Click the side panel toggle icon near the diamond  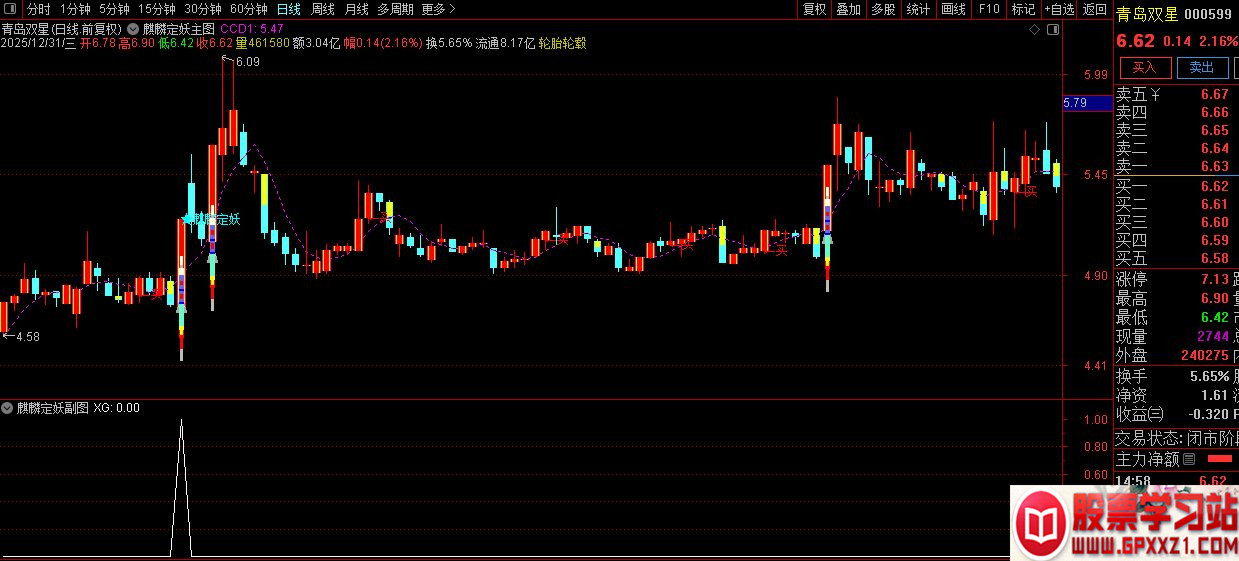pyautogui.click(x=1052, y=30)
